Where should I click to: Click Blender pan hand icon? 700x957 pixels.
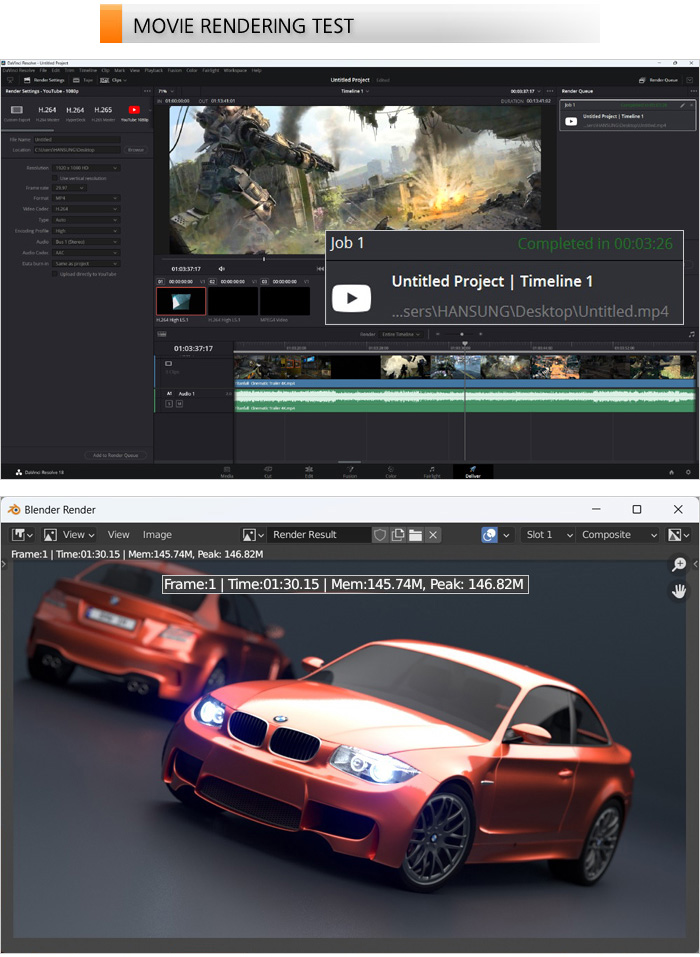coord(679,591)
